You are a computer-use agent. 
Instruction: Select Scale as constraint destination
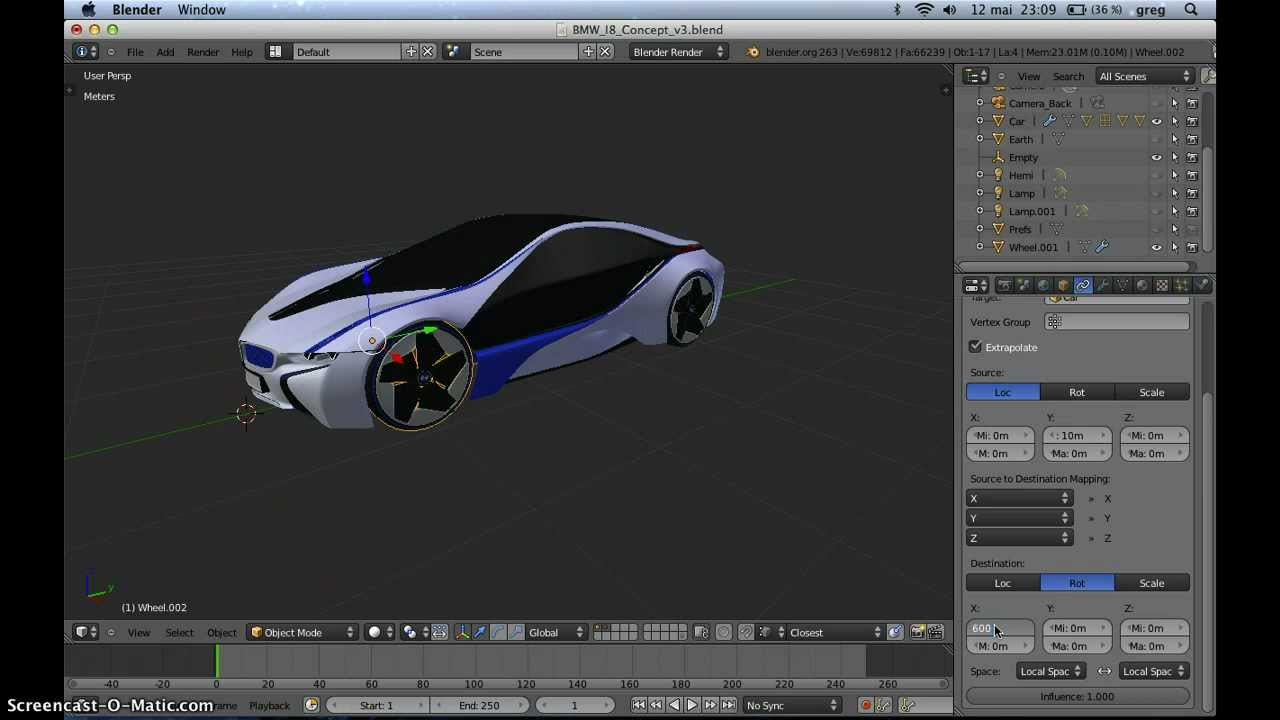point(1152,583)
